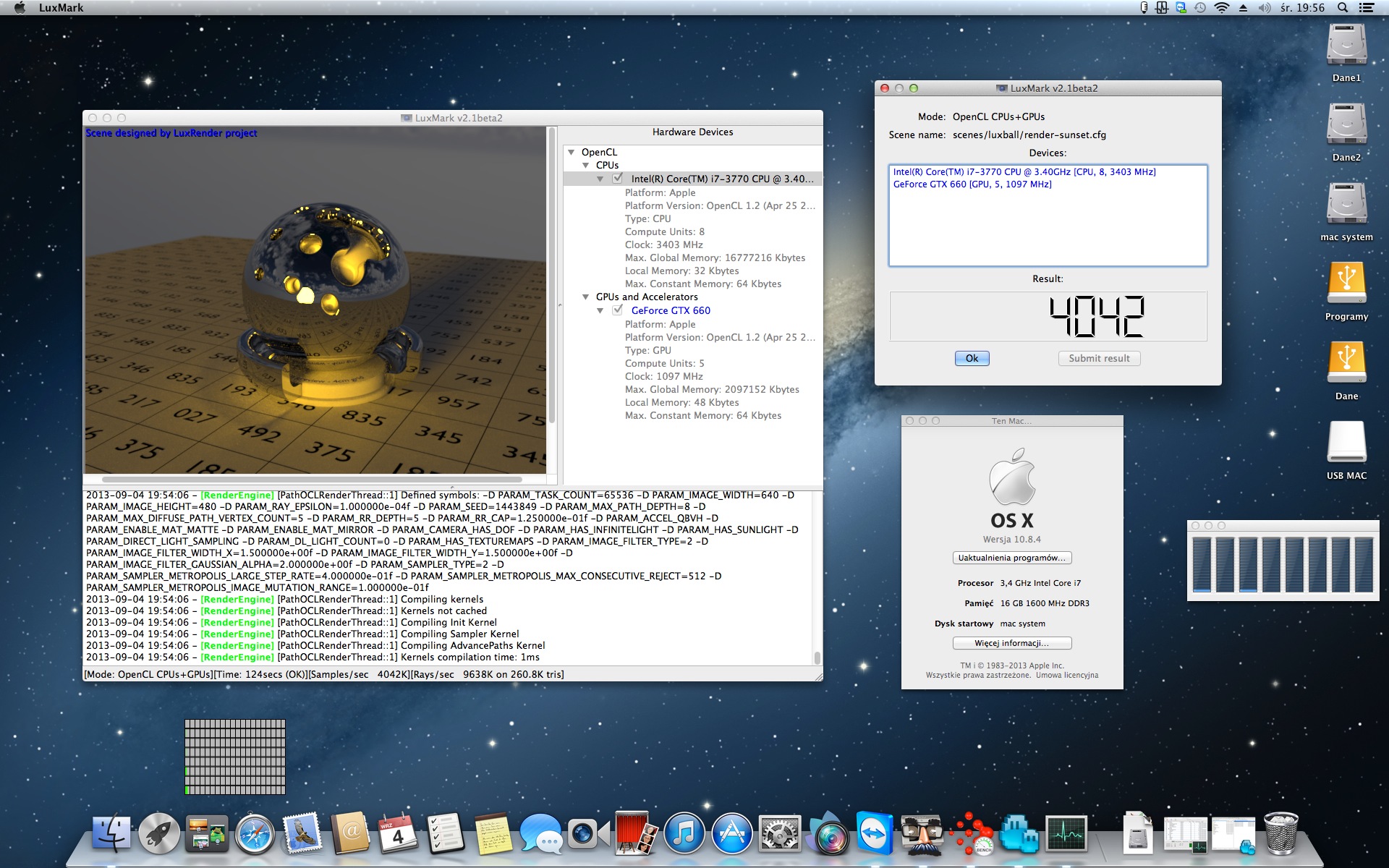Open the Trash in dock
The image size is (1389, 868).
(x=1281, y=834)
